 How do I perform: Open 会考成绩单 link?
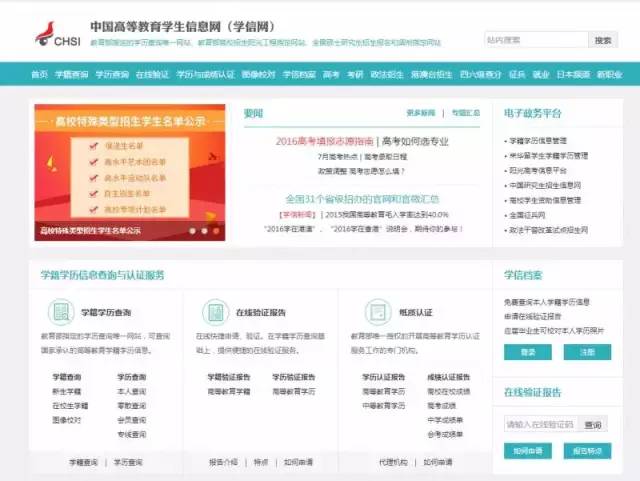445,434
